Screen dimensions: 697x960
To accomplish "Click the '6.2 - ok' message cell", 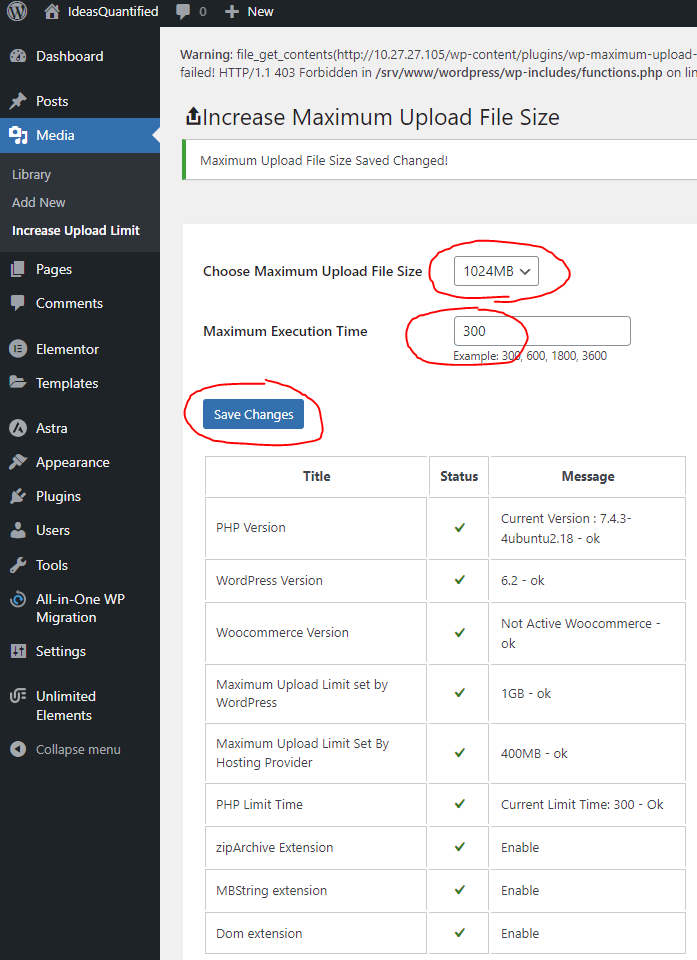I will pos(588,580).
